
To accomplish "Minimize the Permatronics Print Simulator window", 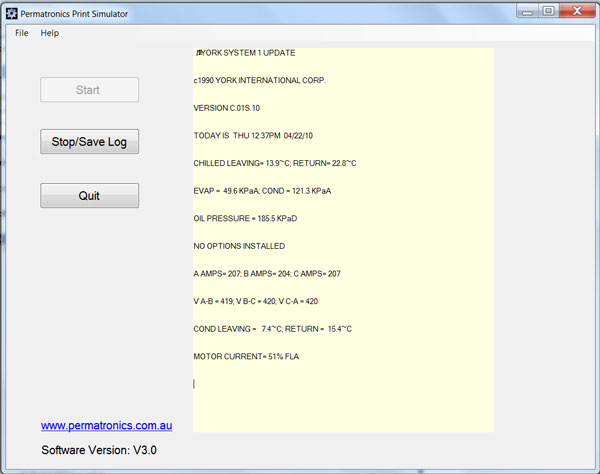I will click(527, 11).
